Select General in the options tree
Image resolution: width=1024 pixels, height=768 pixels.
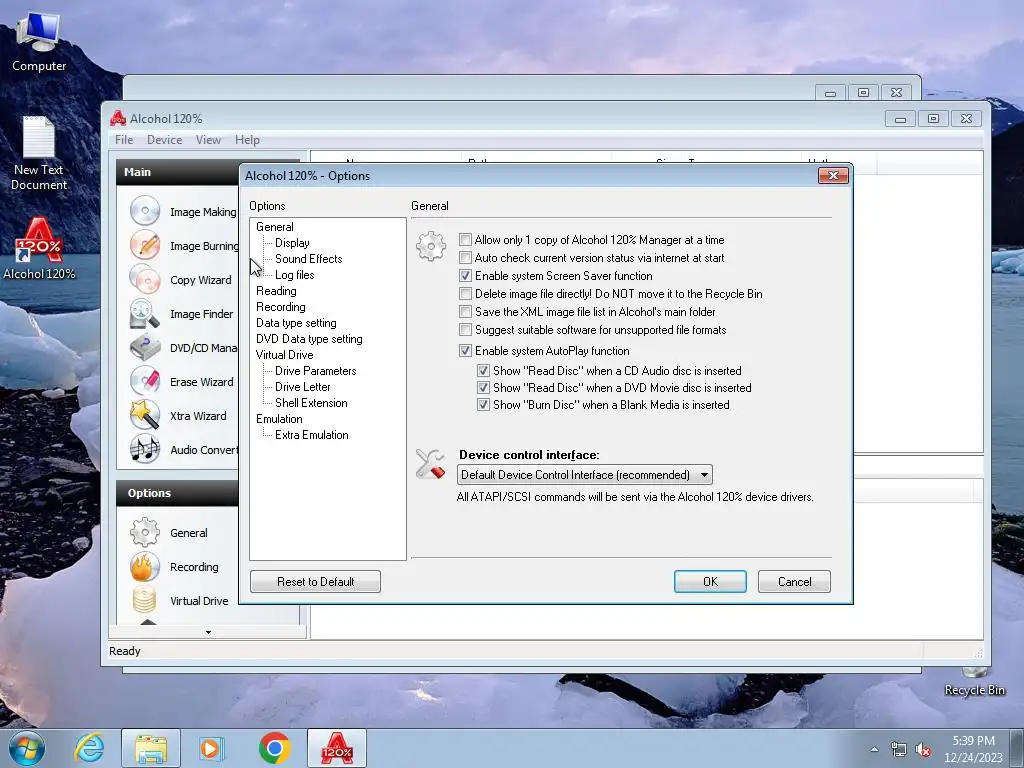coord(274,227)
